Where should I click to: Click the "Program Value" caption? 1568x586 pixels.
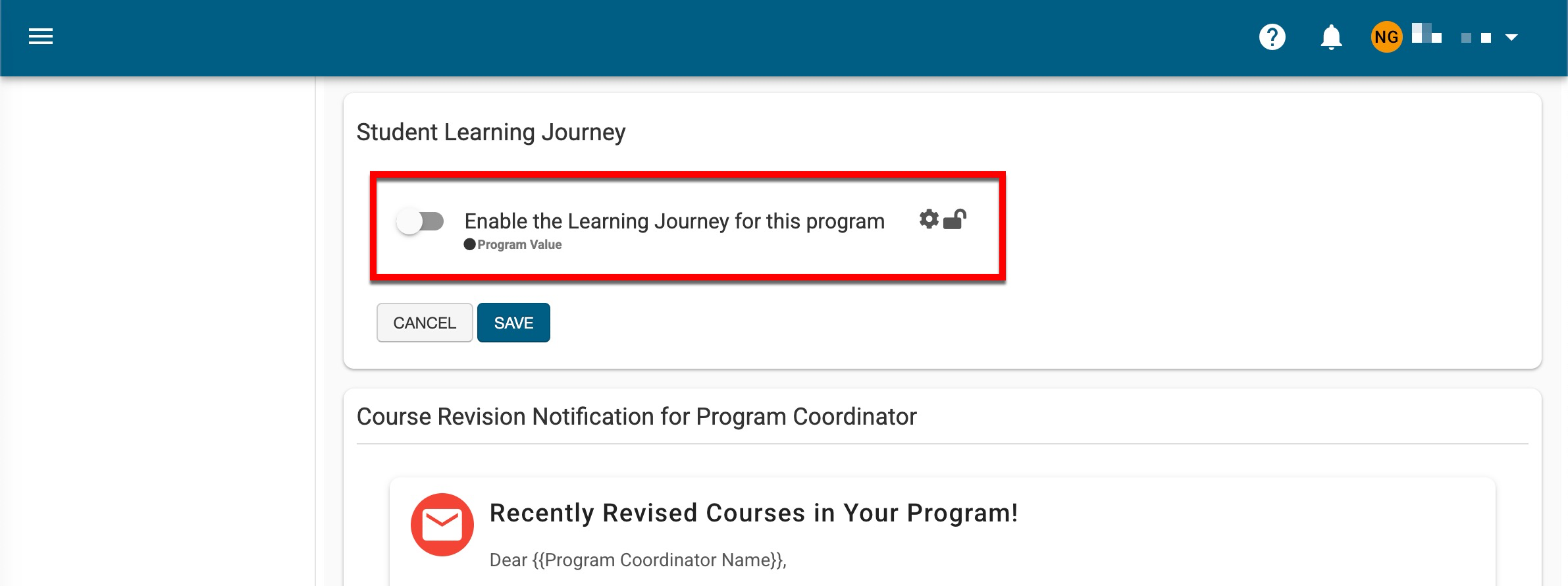(519, 245)
